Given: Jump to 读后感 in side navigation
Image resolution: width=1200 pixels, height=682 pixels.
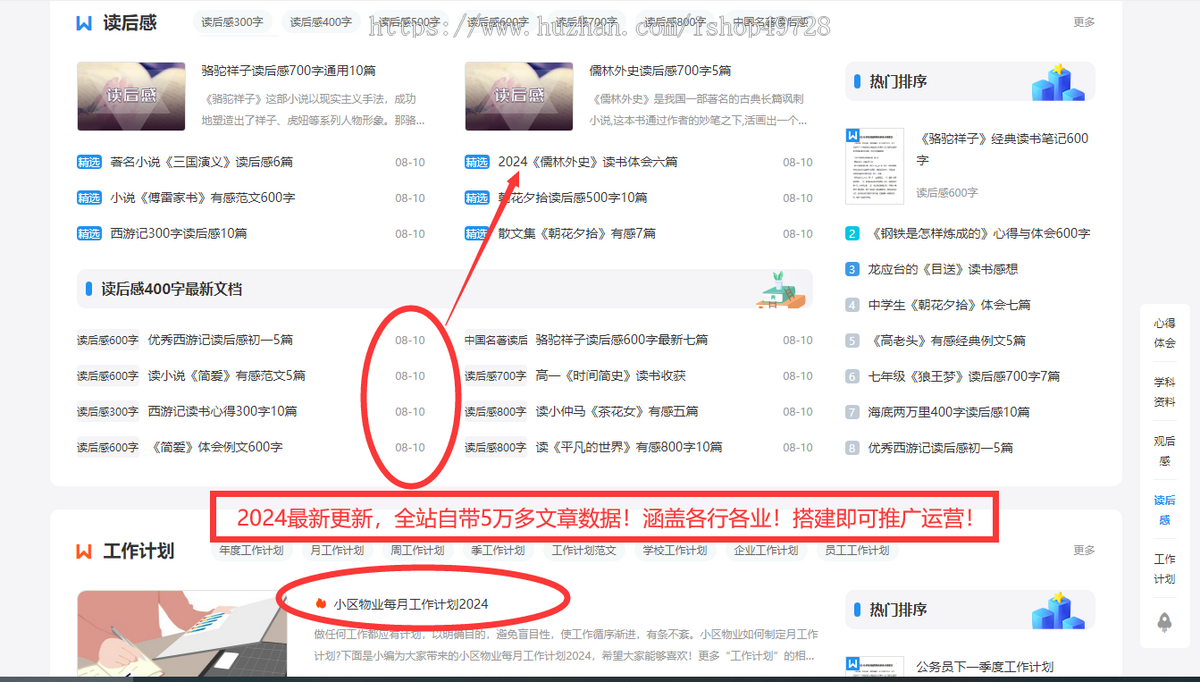Looking at the screenshot, I should (x=1164, y=510).
